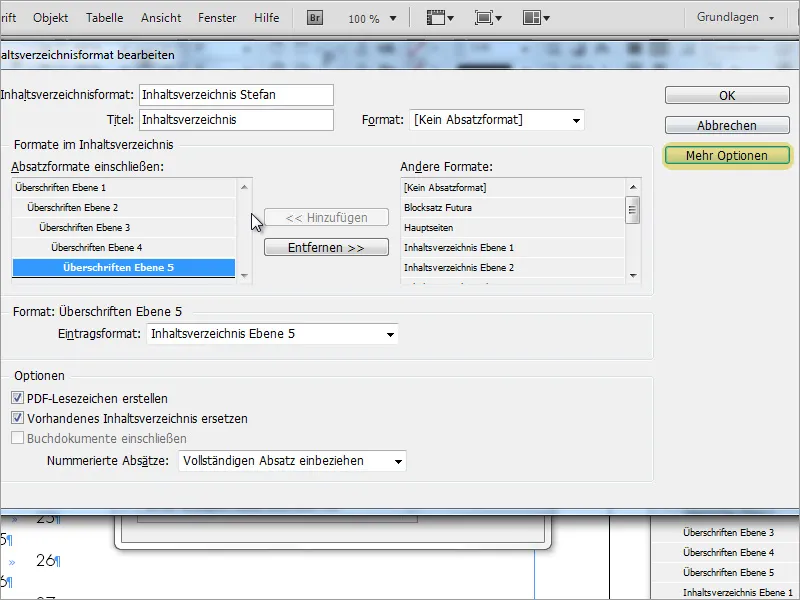Click scroll down arrow of included formats list
This screenshot has height=600, width=800.
click(244, 276)
